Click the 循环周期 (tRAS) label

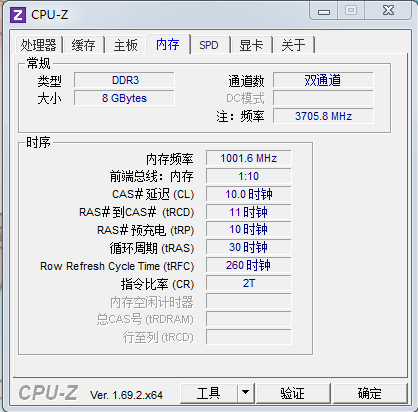[152, 248]
